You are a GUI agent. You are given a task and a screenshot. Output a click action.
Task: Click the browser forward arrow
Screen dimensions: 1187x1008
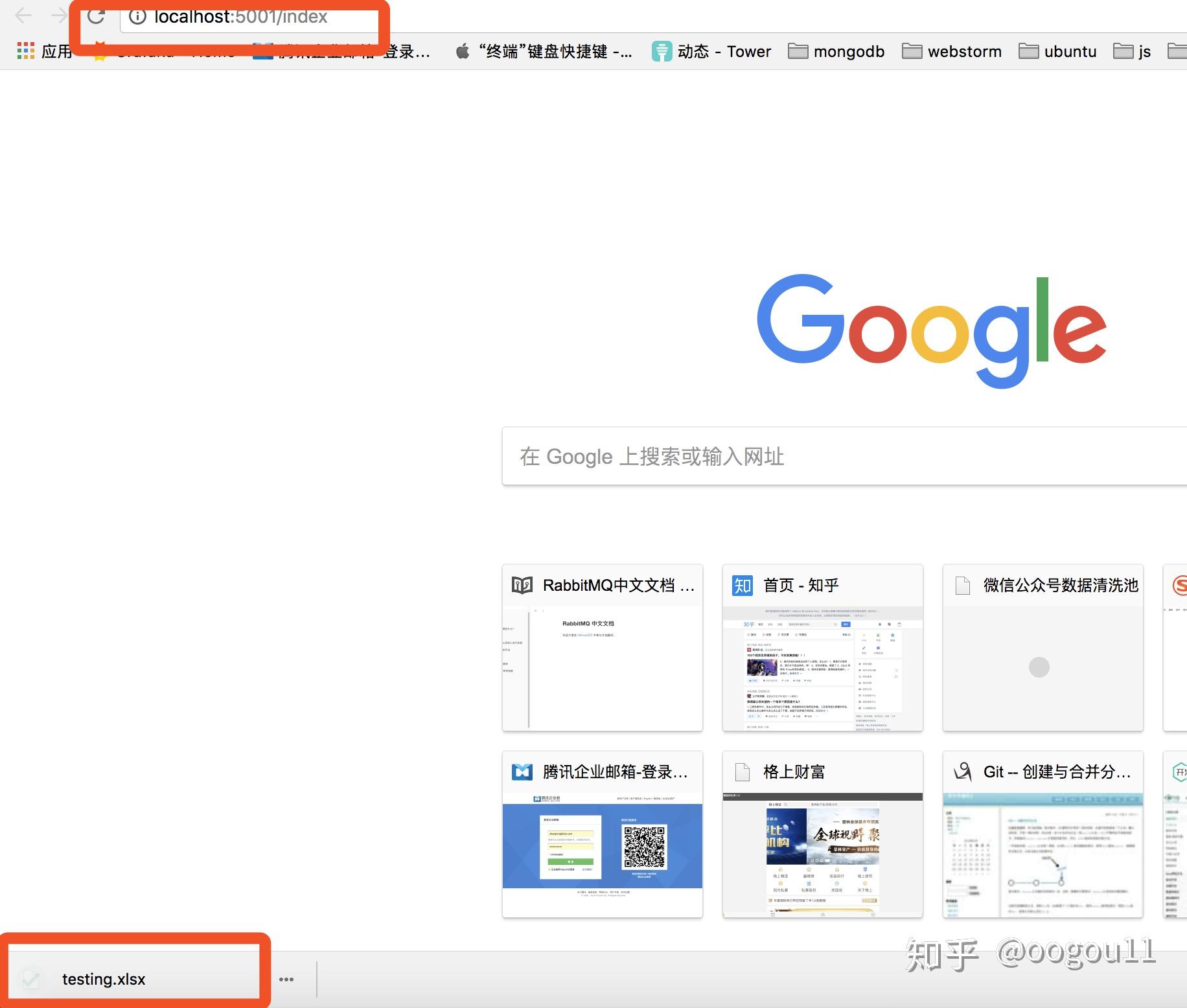coord(60,15)
